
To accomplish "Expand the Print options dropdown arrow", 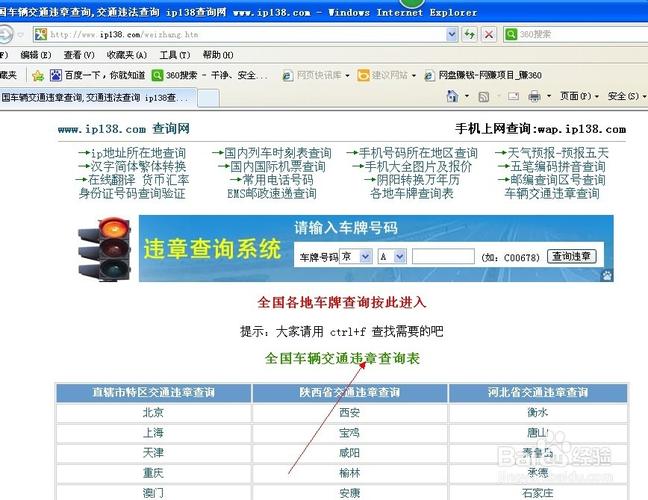I will [x=549, y=96].
